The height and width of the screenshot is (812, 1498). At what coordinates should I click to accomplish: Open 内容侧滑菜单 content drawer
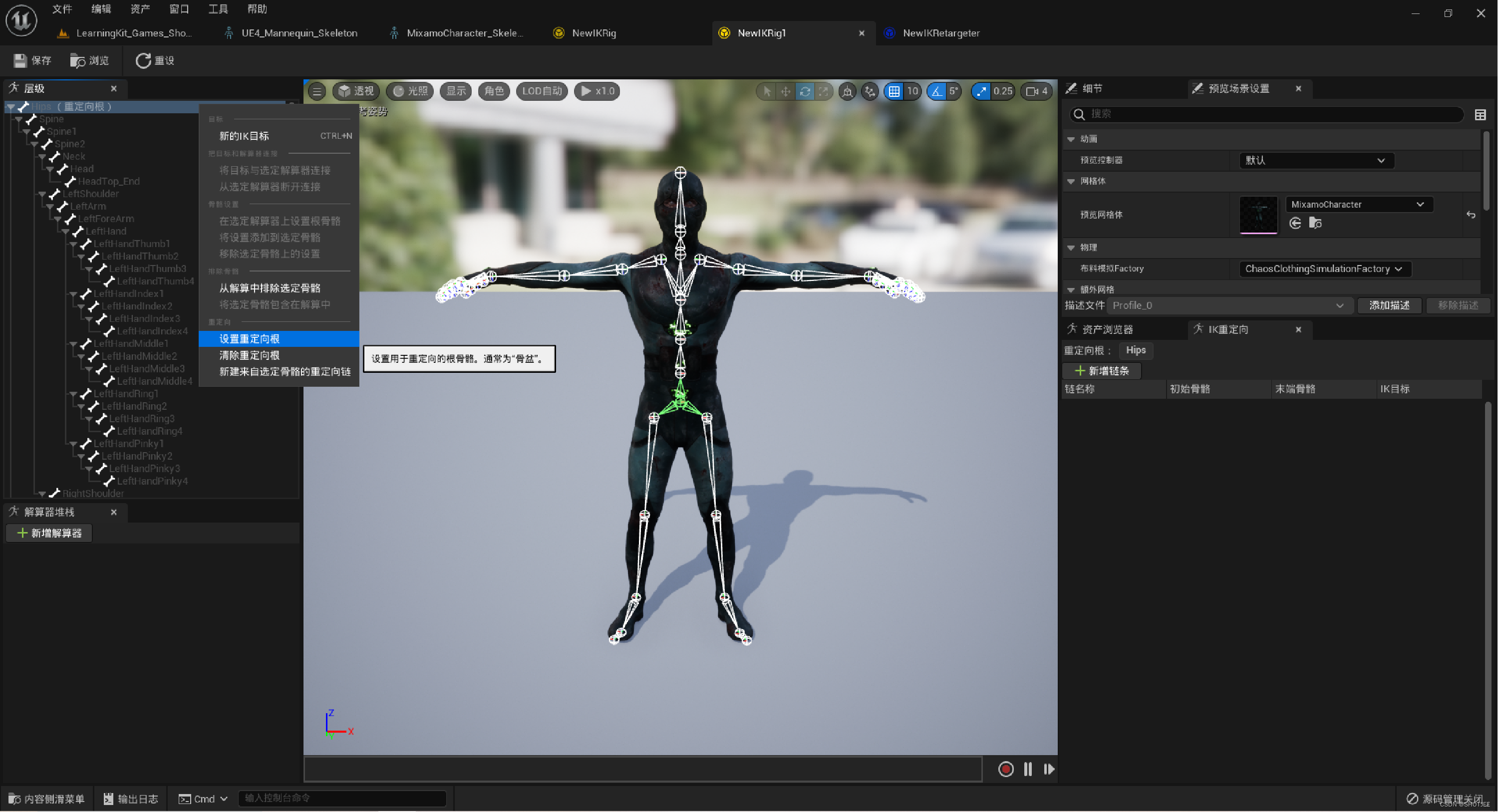pos(46,799)
